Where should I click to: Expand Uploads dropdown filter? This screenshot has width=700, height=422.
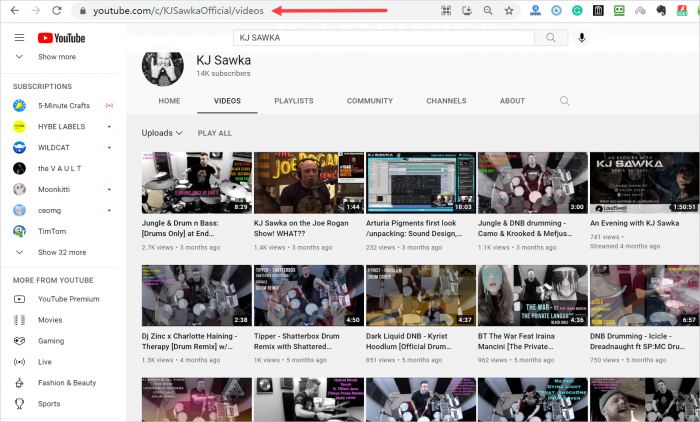point(162,133)
